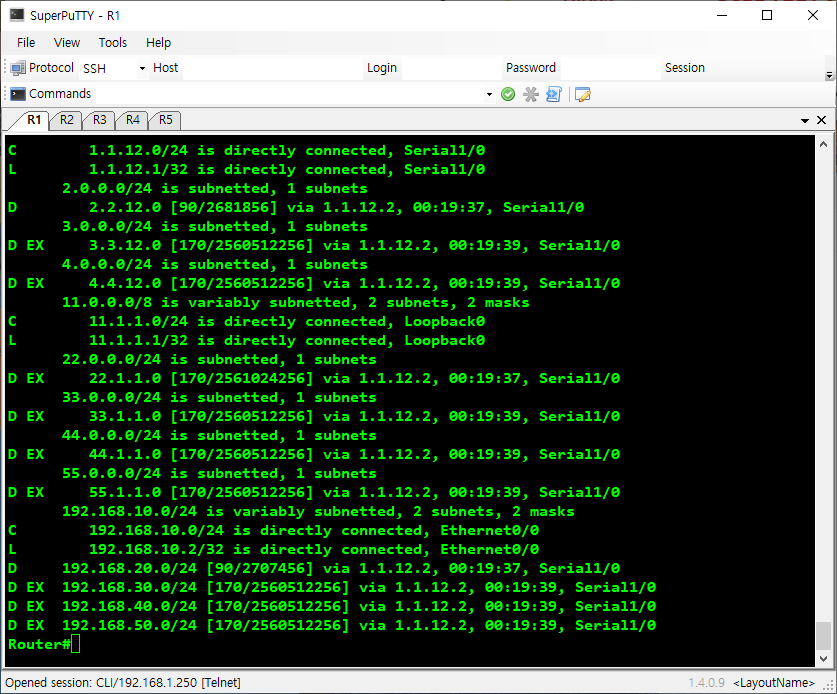Minimize the SuperPuTTY window
Viewport: 837px width, 694px height.
(x=722, y=15)
